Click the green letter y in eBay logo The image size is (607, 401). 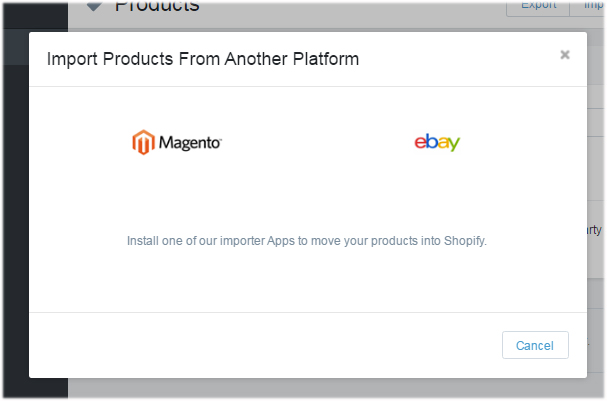pyautogui.click(x=454, y=144)
